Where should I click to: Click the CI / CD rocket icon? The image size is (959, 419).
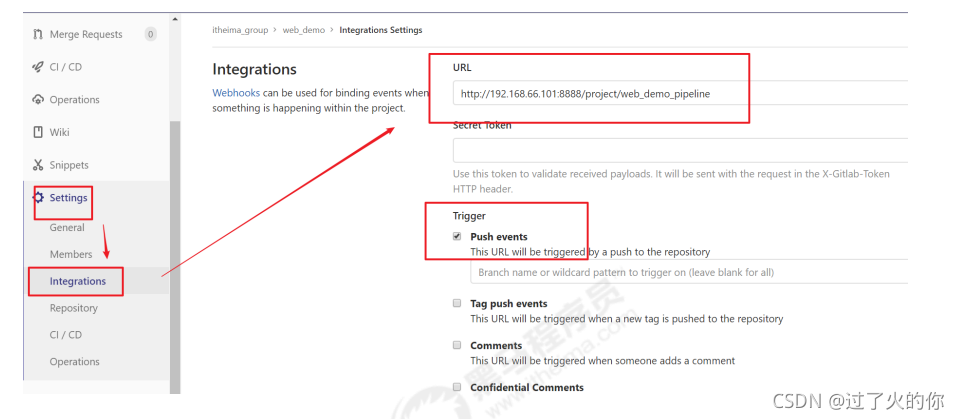click(37, 67)
